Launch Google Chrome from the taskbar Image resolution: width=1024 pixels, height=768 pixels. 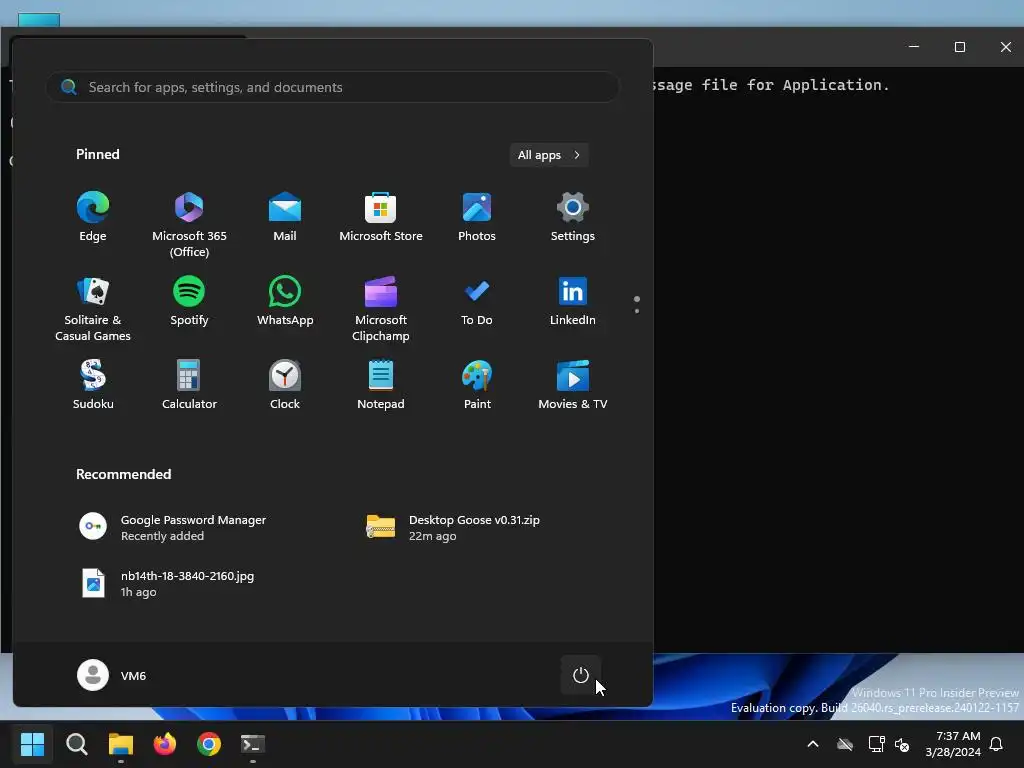tap(209, 744)
